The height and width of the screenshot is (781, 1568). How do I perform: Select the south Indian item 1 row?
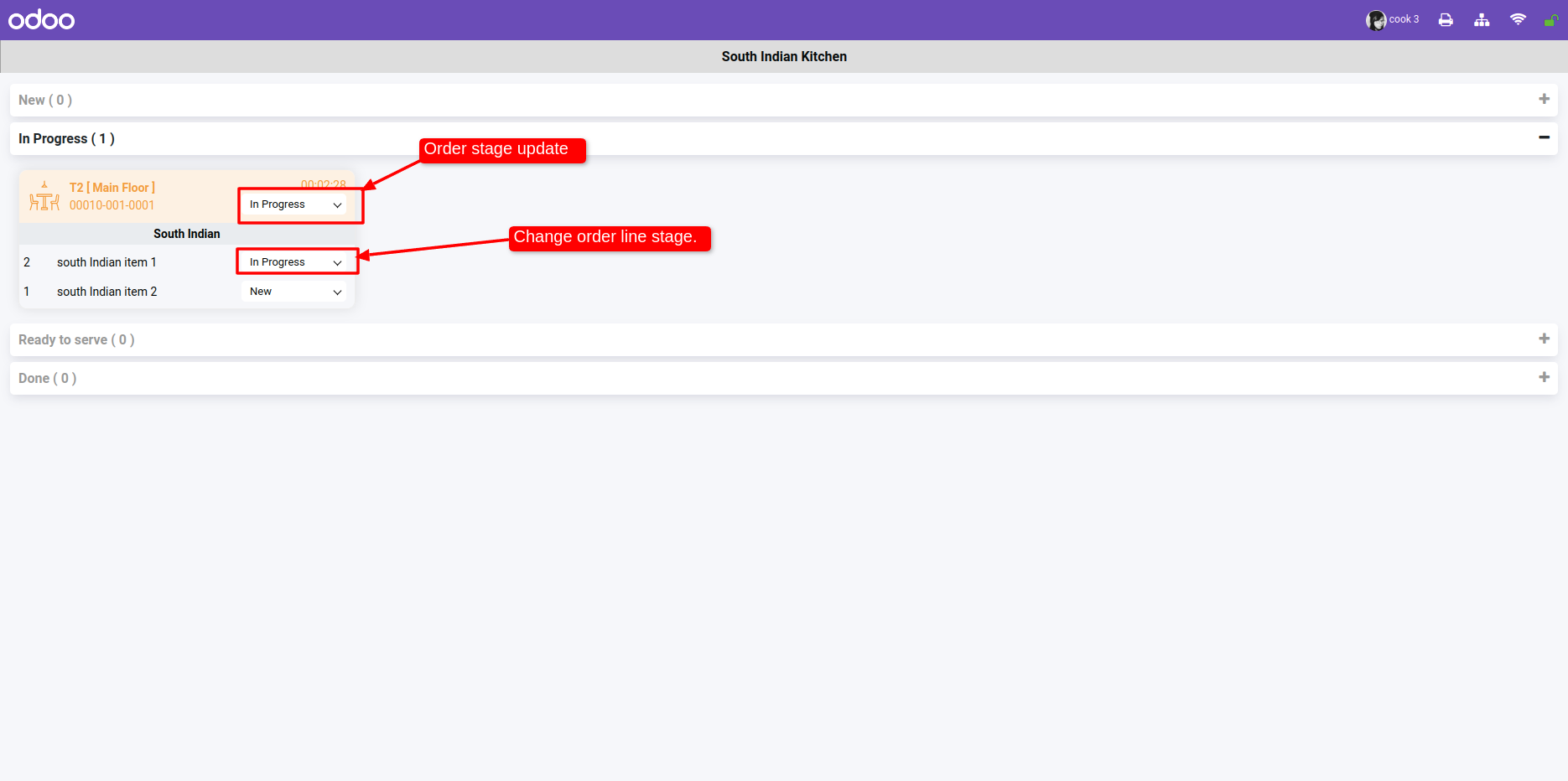187,262
